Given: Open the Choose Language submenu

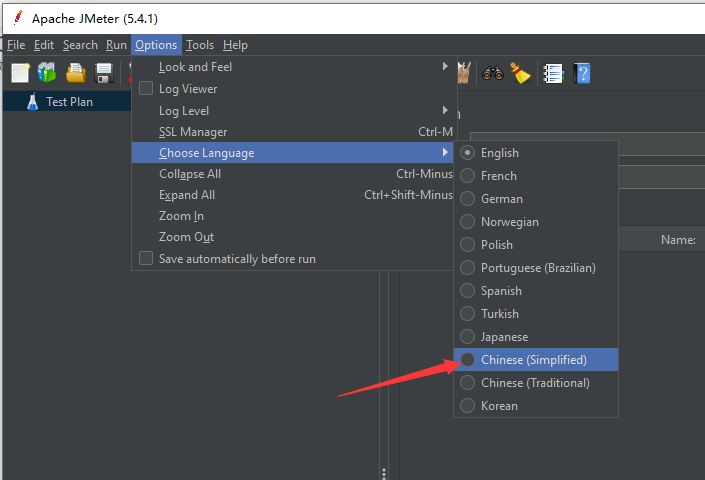Looking at the screenshot, I should tap(293, 153).
